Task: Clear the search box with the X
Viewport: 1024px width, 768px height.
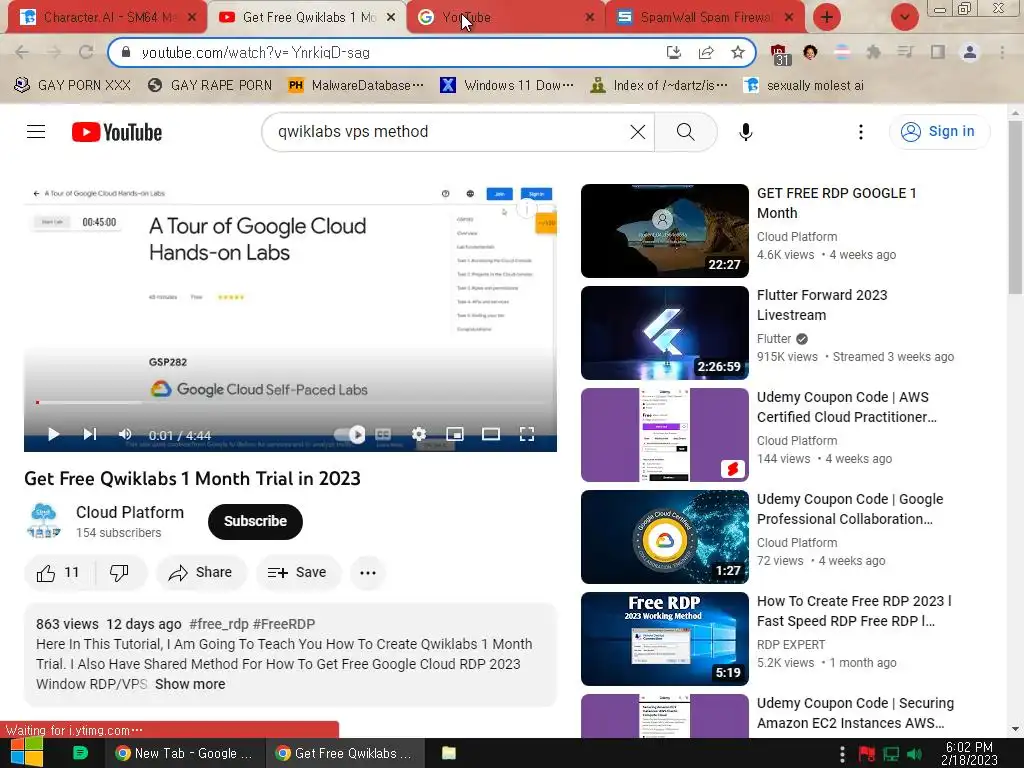Action: (637, 132)
